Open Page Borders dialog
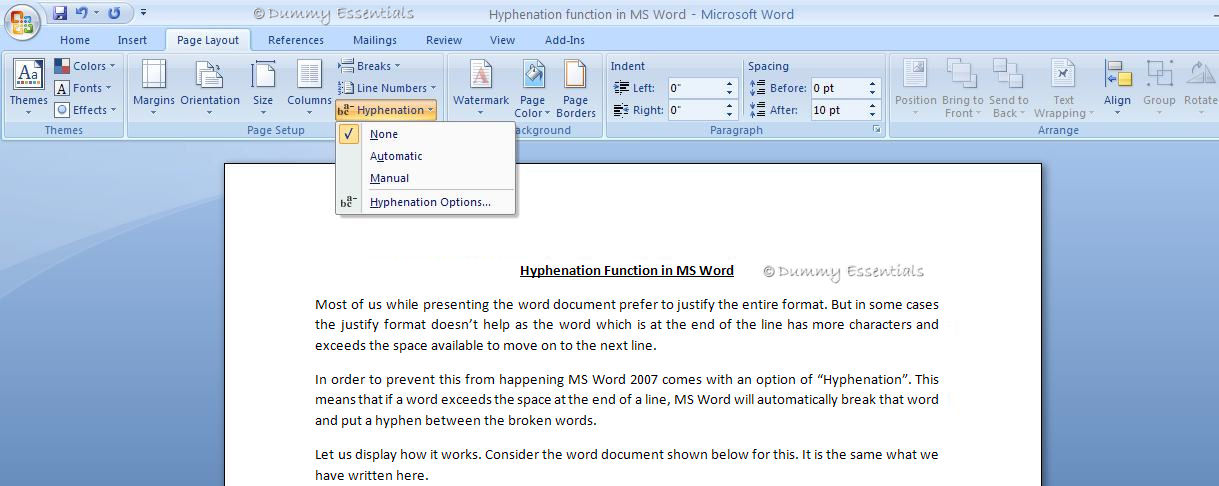 tap(576, 88)
